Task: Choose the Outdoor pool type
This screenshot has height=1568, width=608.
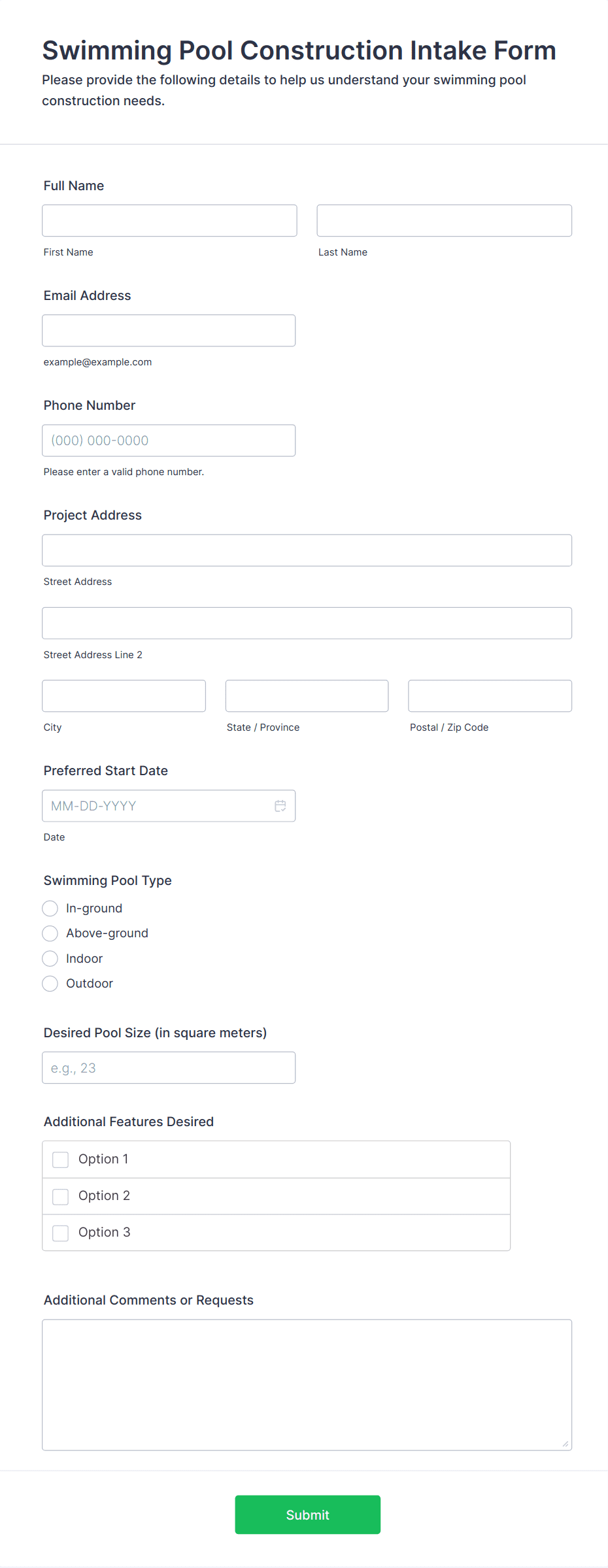Action: point(50,984)
